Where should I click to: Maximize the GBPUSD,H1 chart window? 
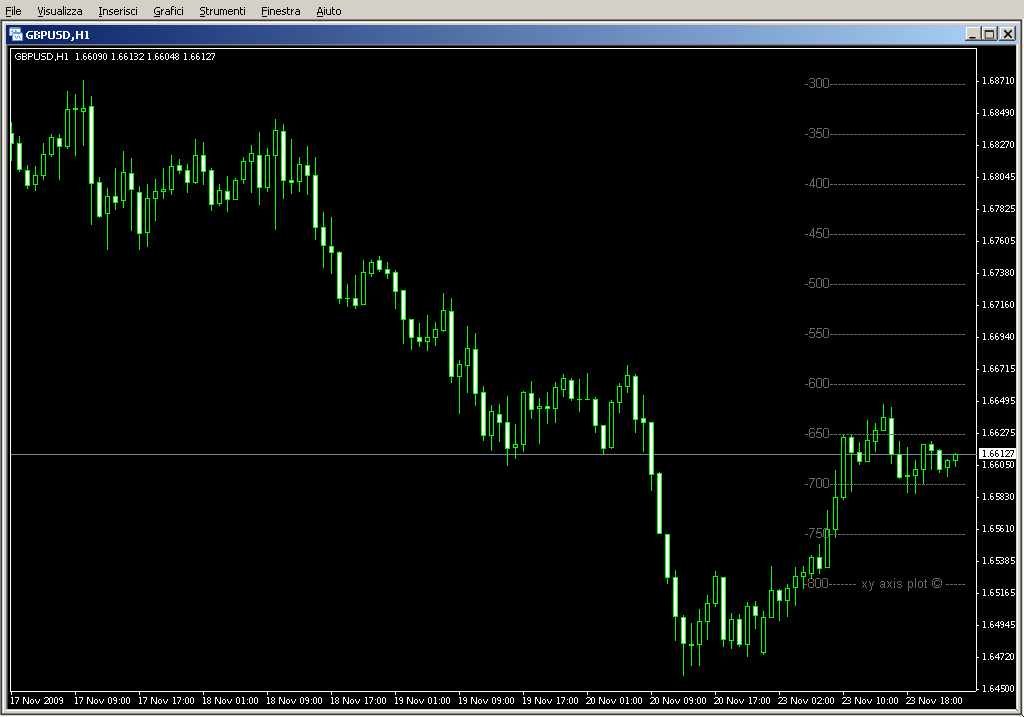pos(989,34)
